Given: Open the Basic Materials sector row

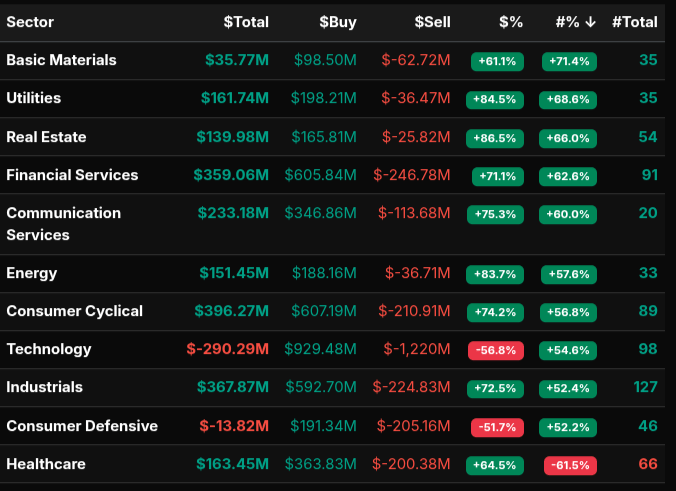Looking at the screenshot, I should click(x=61, y=60).
